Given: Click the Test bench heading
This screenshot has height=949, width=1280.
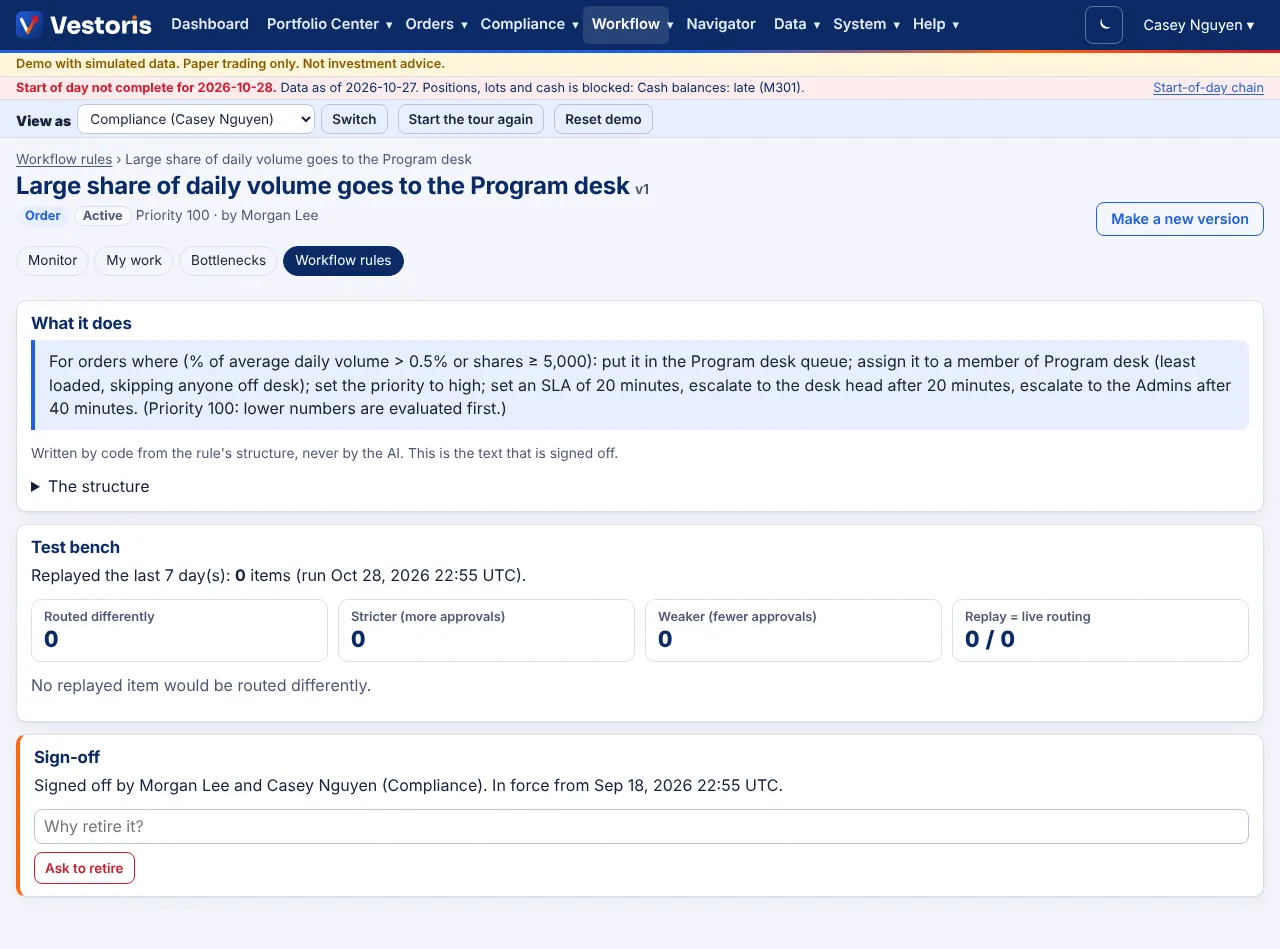Looking at the screenshot, I should (x=75, y=547).
